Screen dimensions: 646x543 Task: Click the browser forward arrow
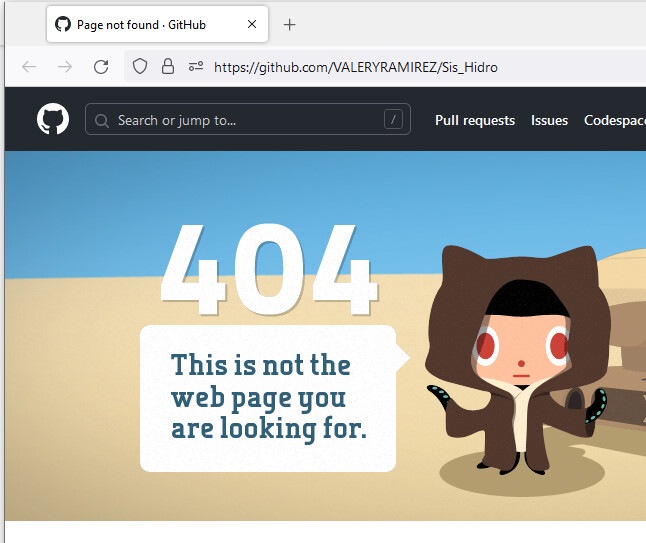65,66
